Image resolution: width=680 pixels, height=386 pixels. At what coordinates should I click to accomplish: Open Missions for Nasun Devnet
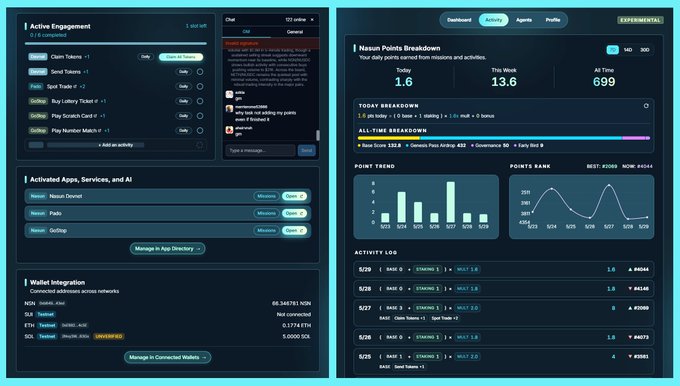(x=266, y=196)
